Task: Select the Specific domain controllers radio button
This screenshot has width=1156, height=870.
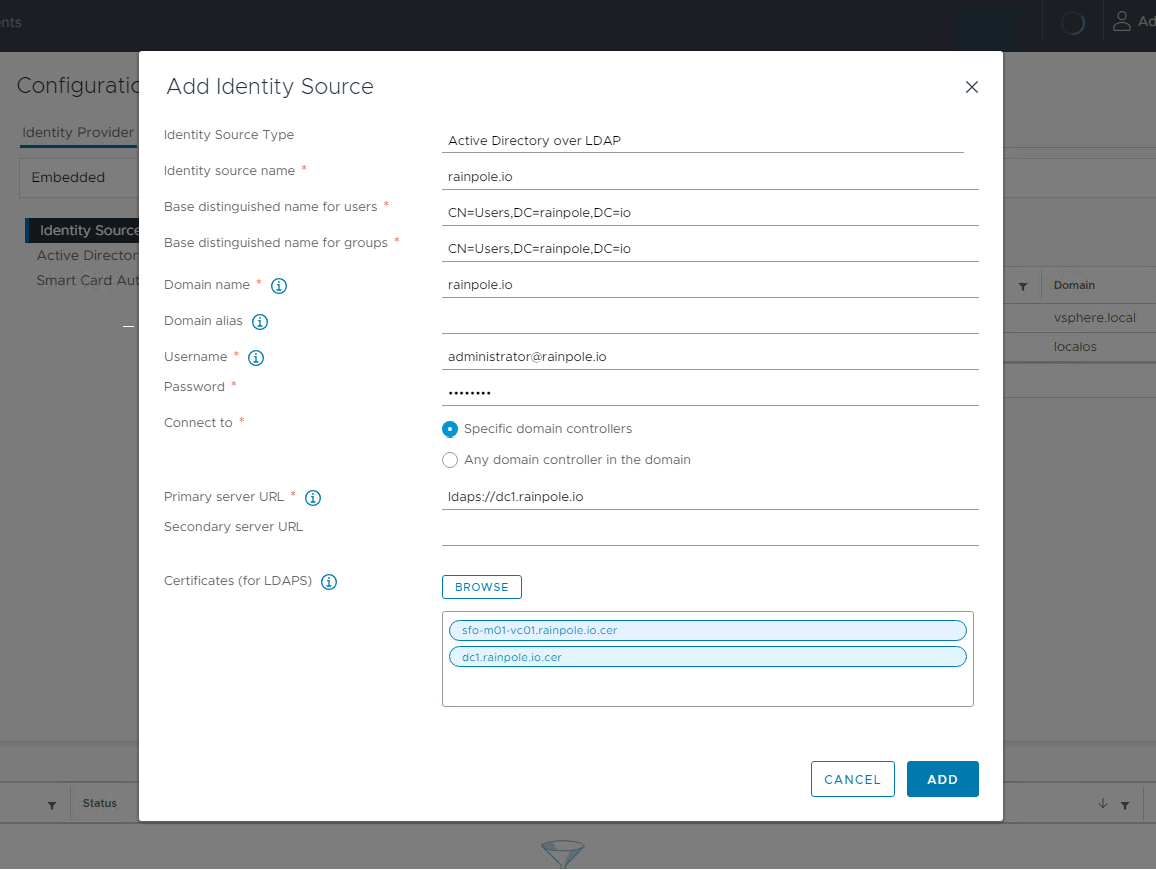Action: coord(450,429)
